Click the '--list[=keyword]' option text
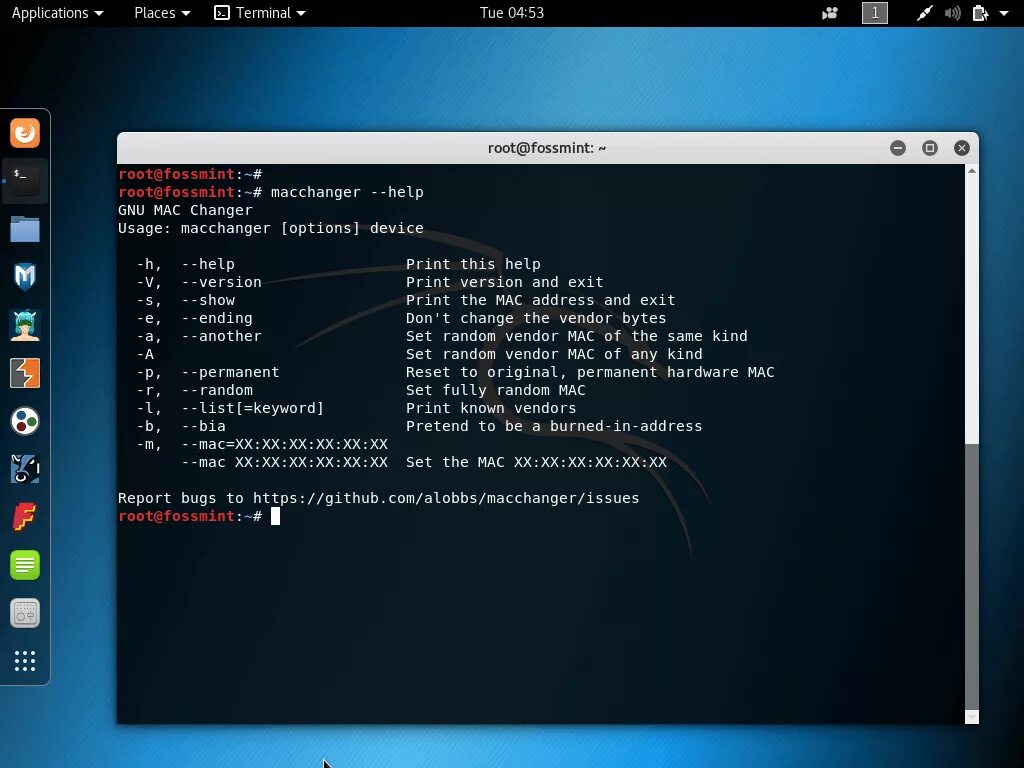The height and width of the screenshot is (768, 1024). click(253, 408)
